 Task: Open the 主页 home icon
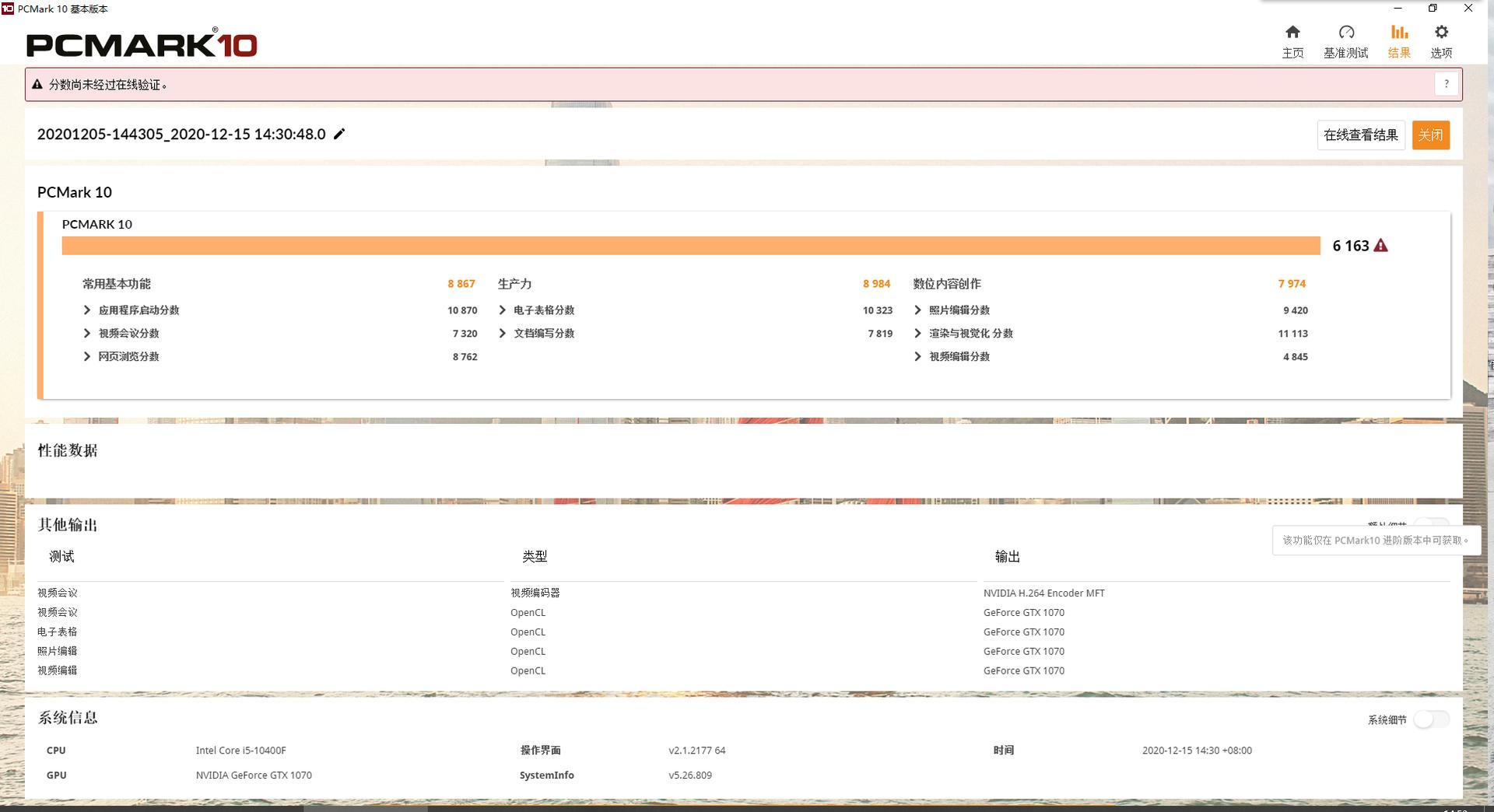(1292, 33)
